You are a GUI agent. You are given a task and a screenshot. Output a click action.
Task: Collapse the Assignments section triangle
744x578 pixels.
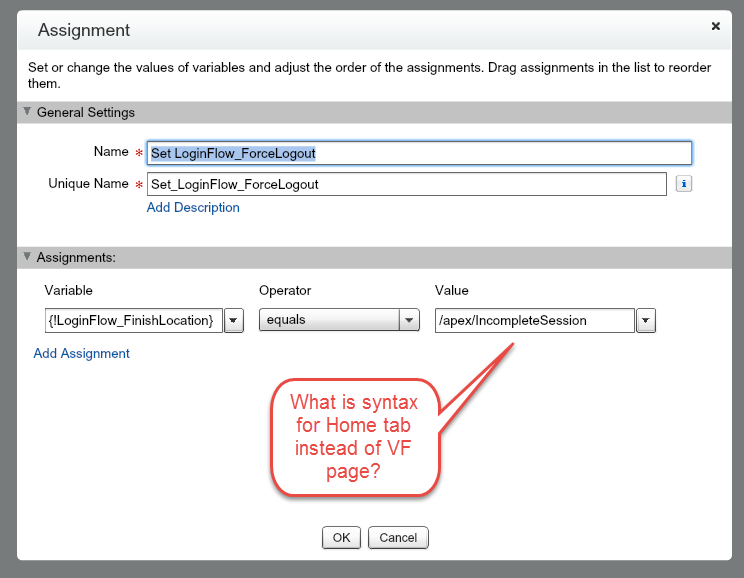coord(27,257)
